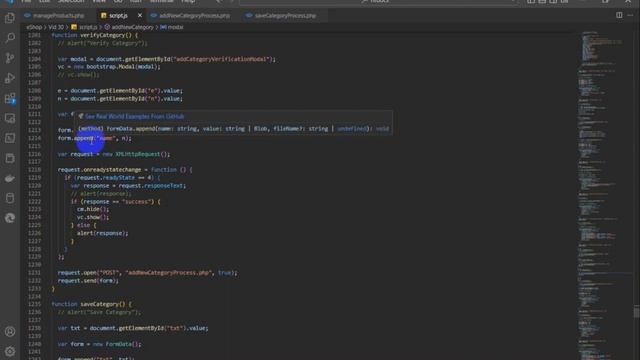
Task: Open the Microsoft Edge Tools view
Action: (10, 218)
